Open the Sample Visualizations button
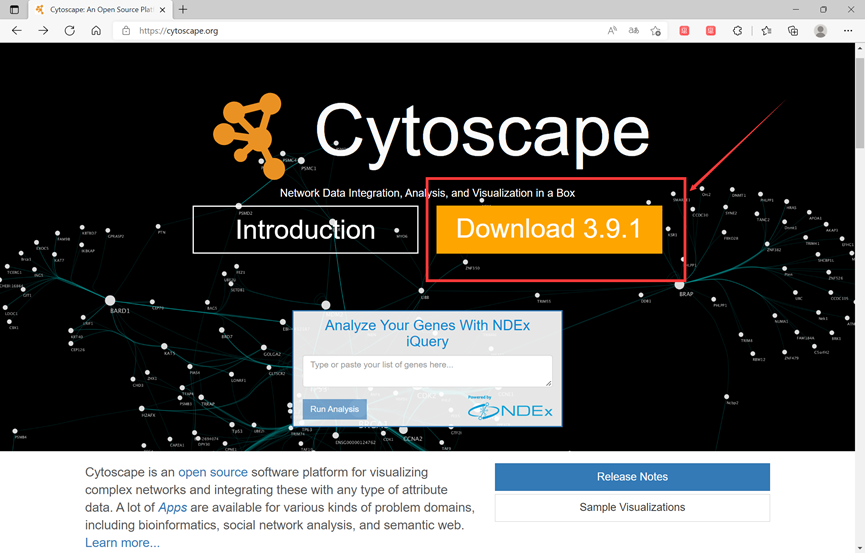Viewport: 865px width, 553px height. click(x=632, y=507)
